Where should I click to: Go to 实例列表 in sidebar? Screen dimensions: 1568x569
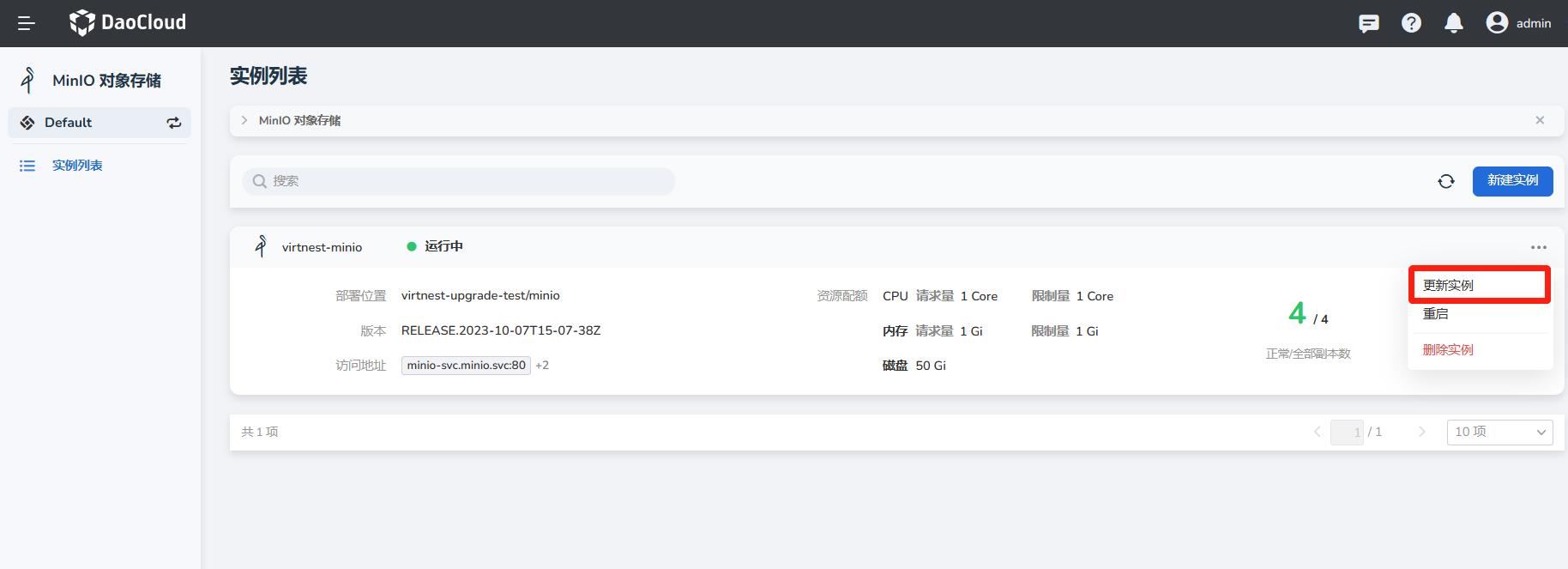pyautogui.click(x=77, y=166)
